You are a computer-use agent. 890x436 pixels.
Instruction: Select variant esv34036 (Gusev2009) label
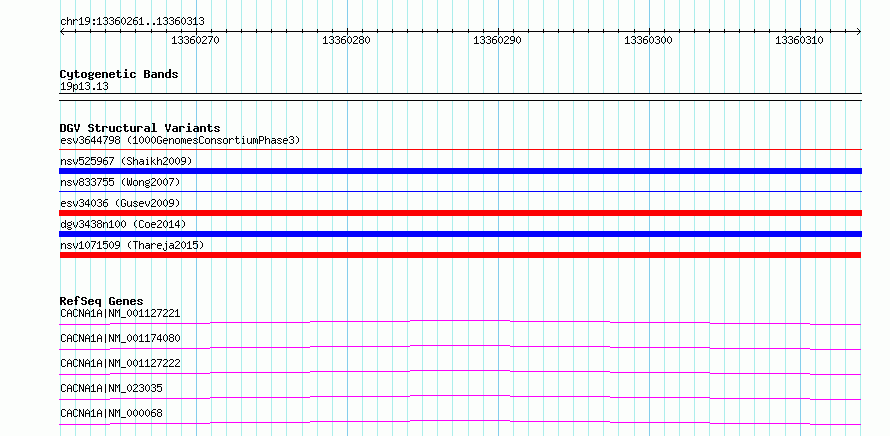[x=120, y=203]
